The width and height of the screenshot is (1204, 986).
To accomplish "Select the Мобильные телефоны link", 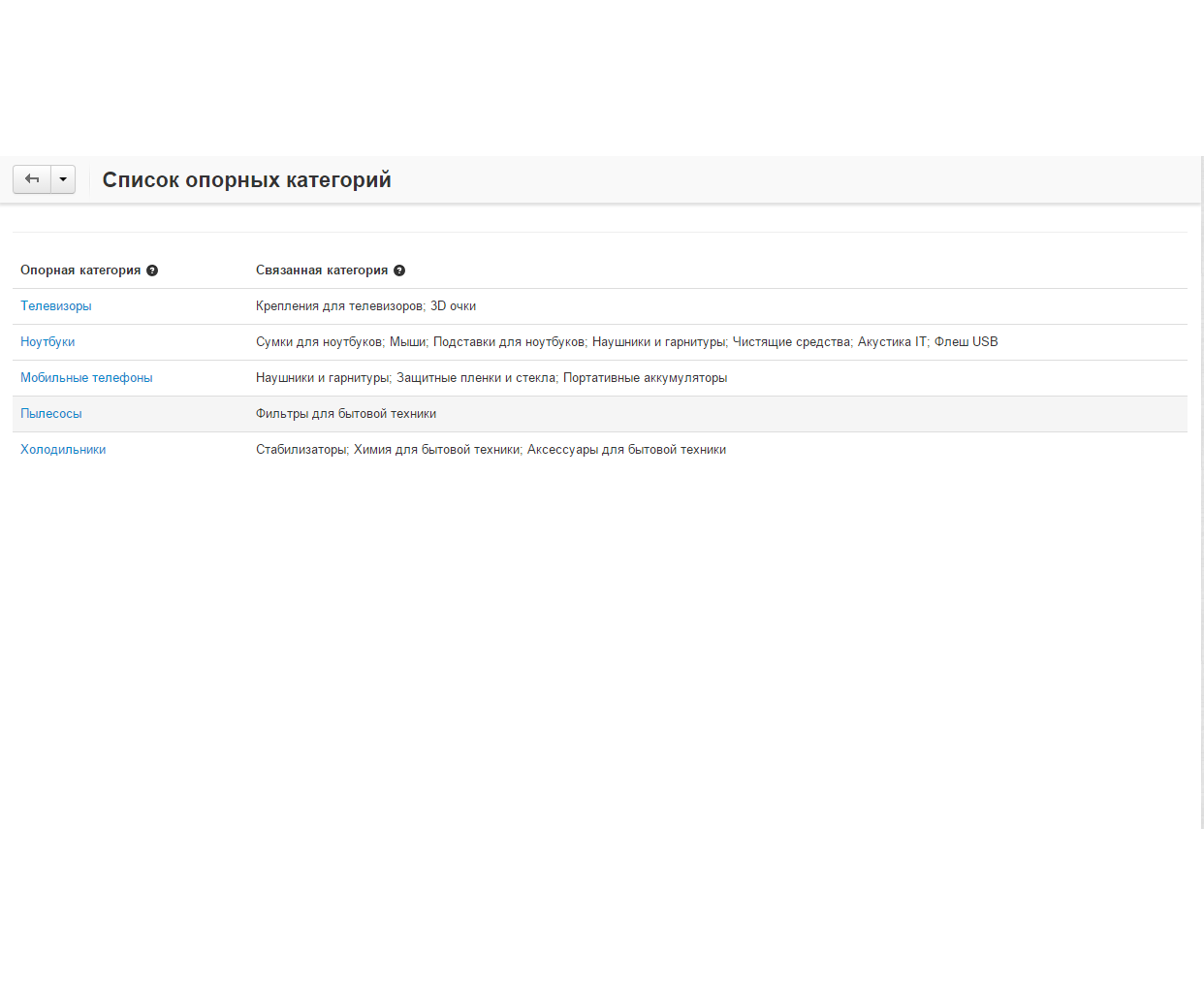I will [x=86, y=378].
